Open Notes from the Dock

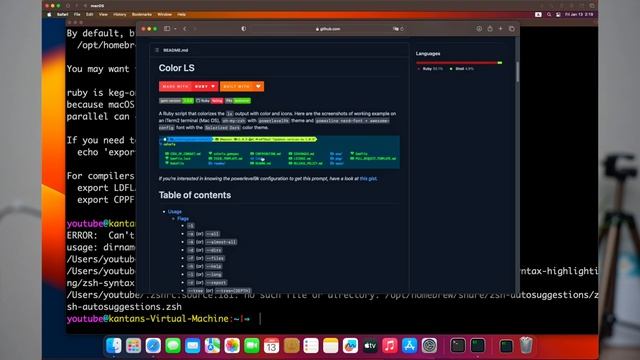tap(331, 346)
